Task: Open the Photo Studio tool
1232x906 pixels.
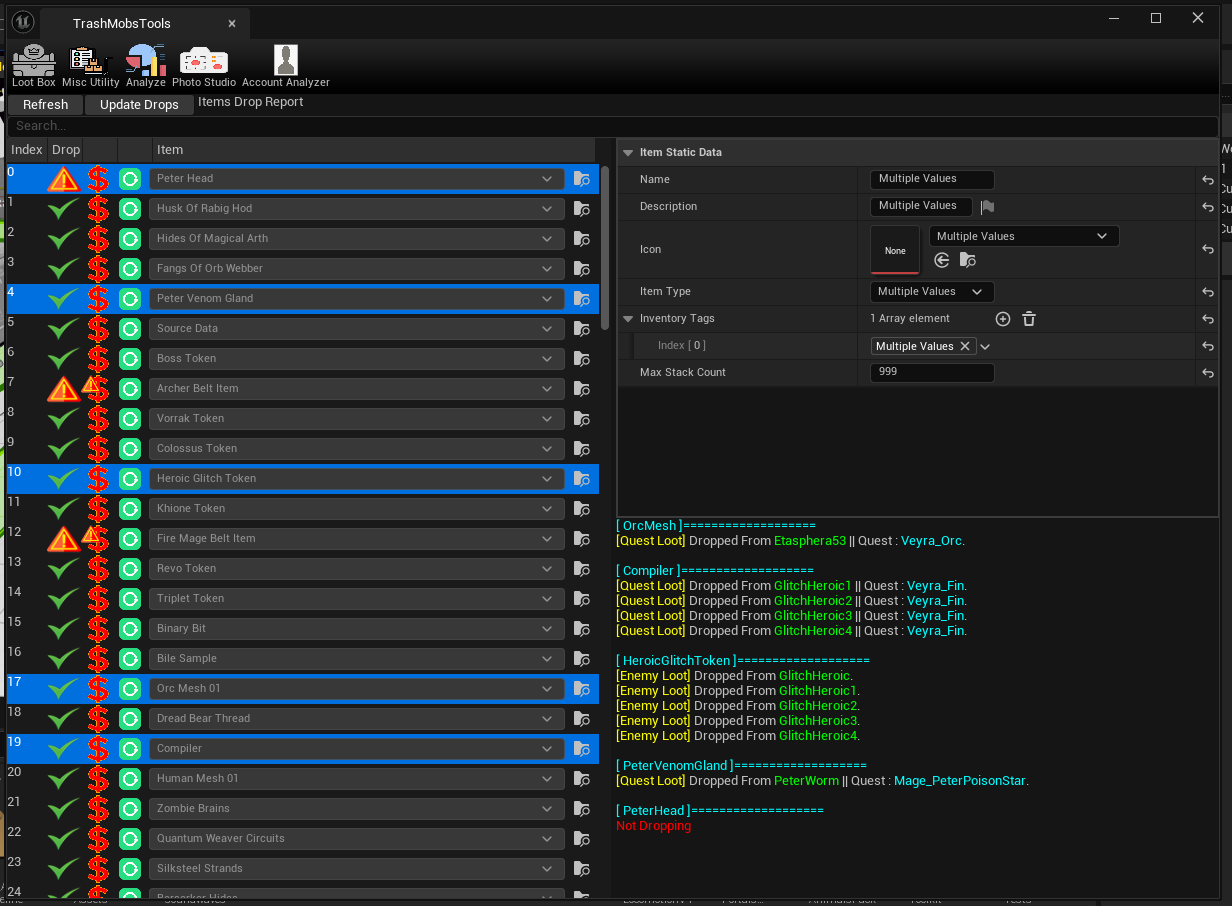Action: (x=204, y=66)
